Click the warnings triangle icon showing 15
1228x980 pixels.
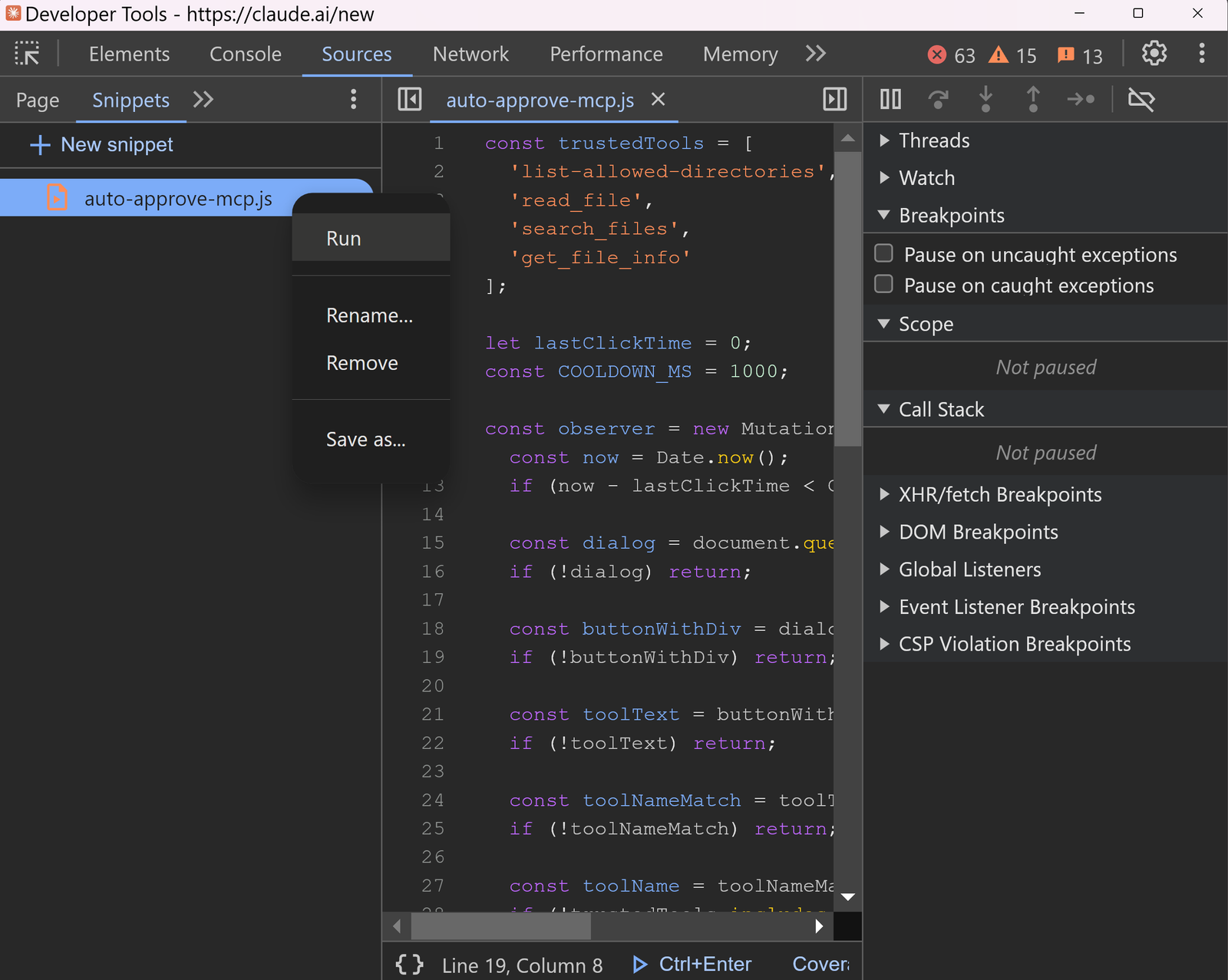tap(998, 54)
